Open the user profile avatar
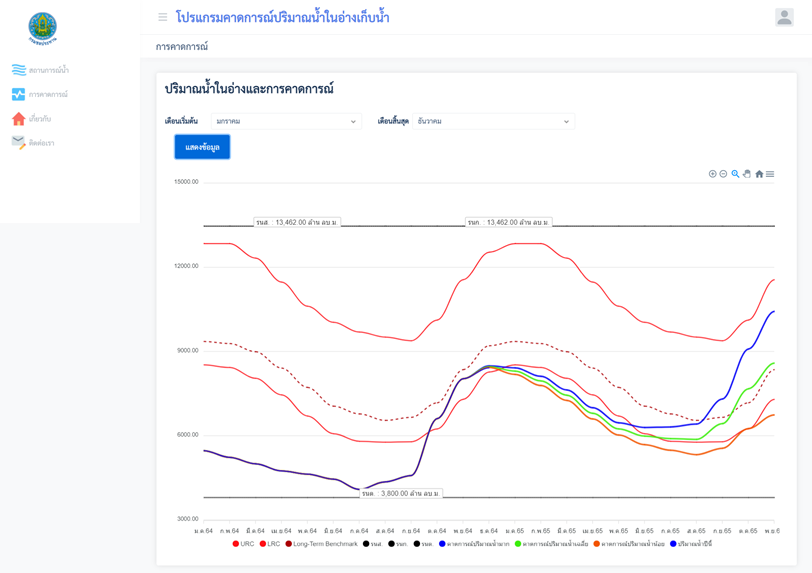The width and height of the screenshot is (812, 573). click(784, 17)
